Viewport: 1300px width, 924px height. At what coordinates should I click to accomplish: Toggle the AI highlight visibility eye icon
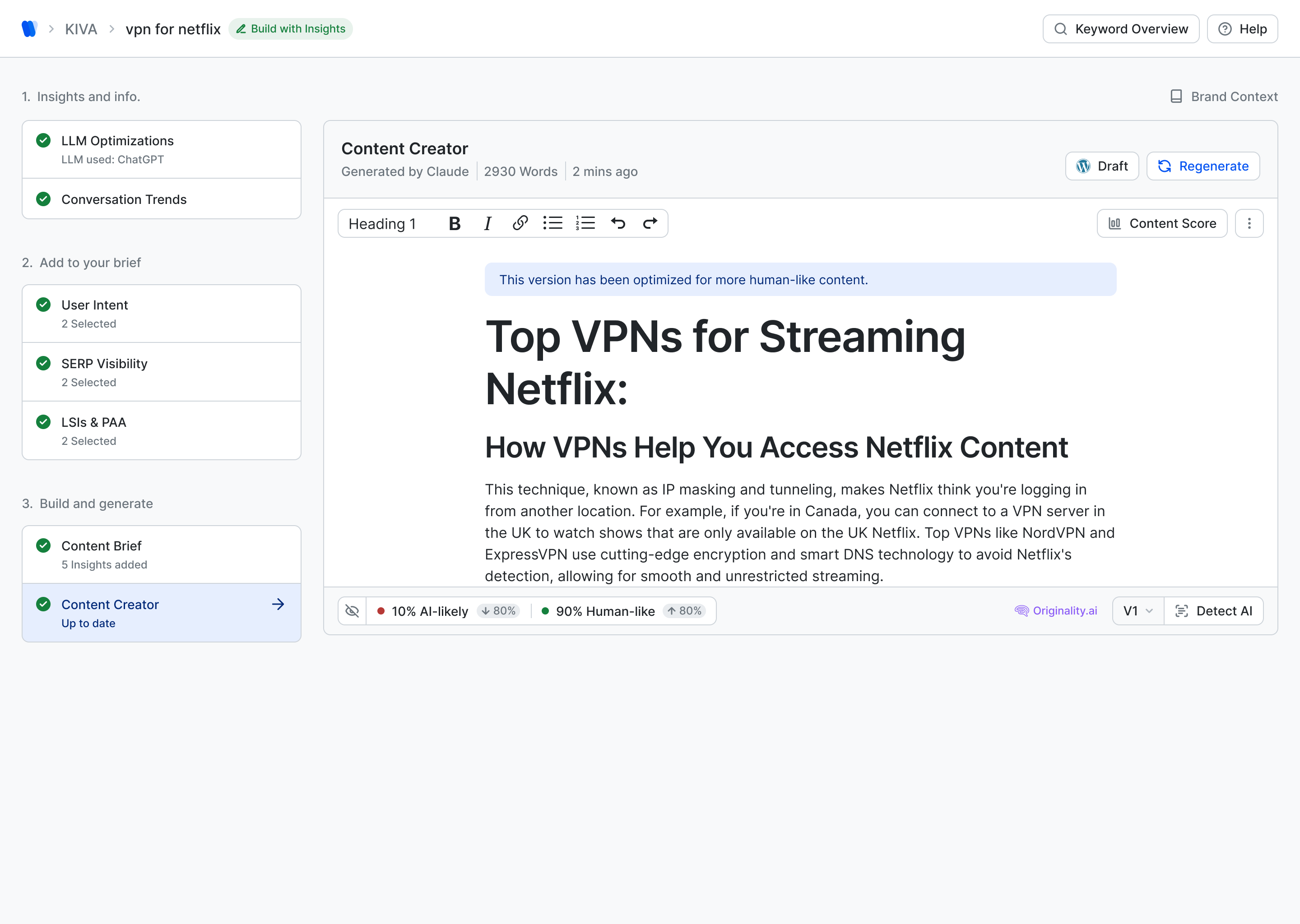tap(353, 611)
